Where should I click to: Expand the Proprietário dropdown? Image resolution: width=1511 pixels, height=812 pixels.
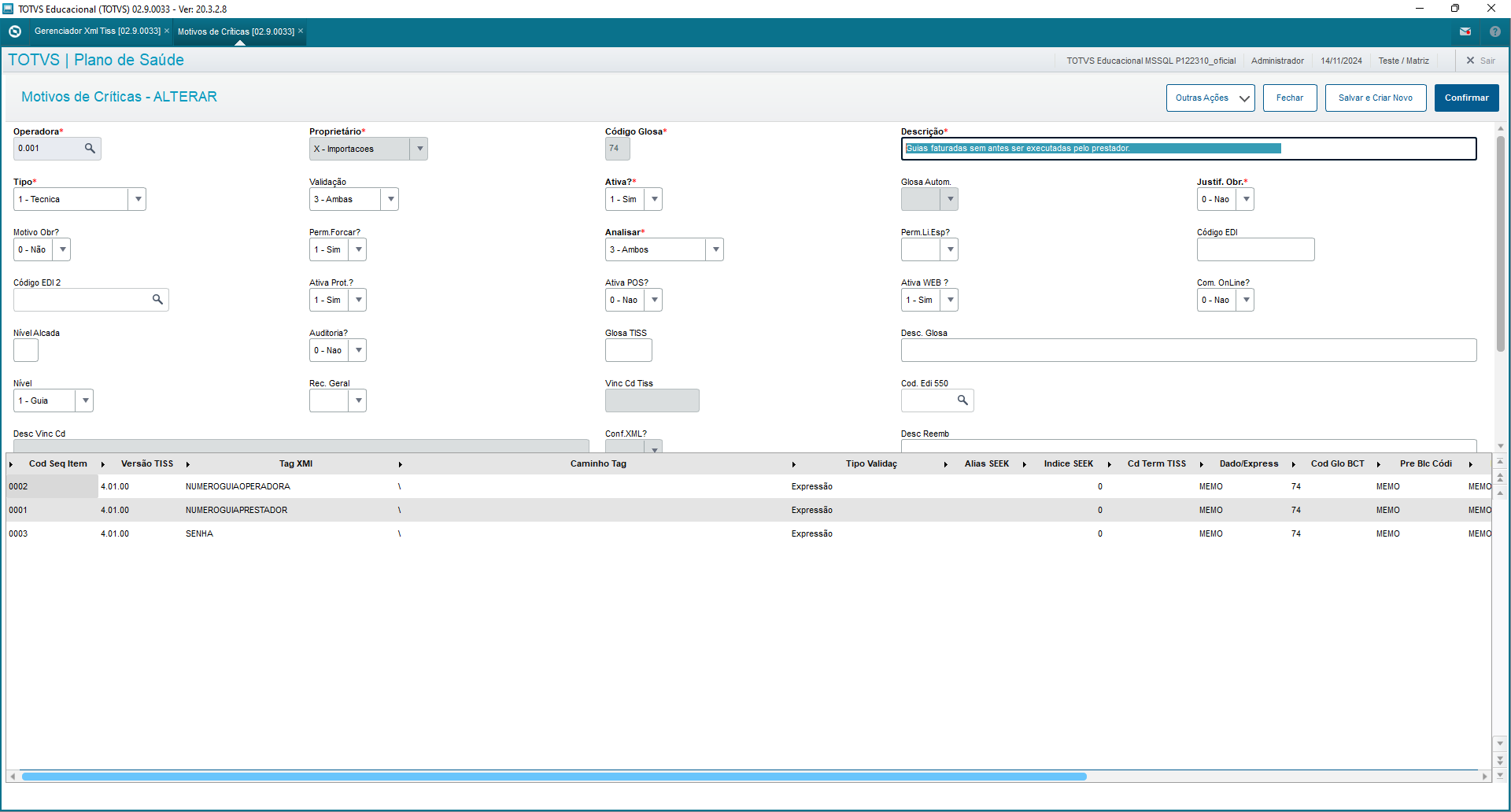tap(419, 149)
